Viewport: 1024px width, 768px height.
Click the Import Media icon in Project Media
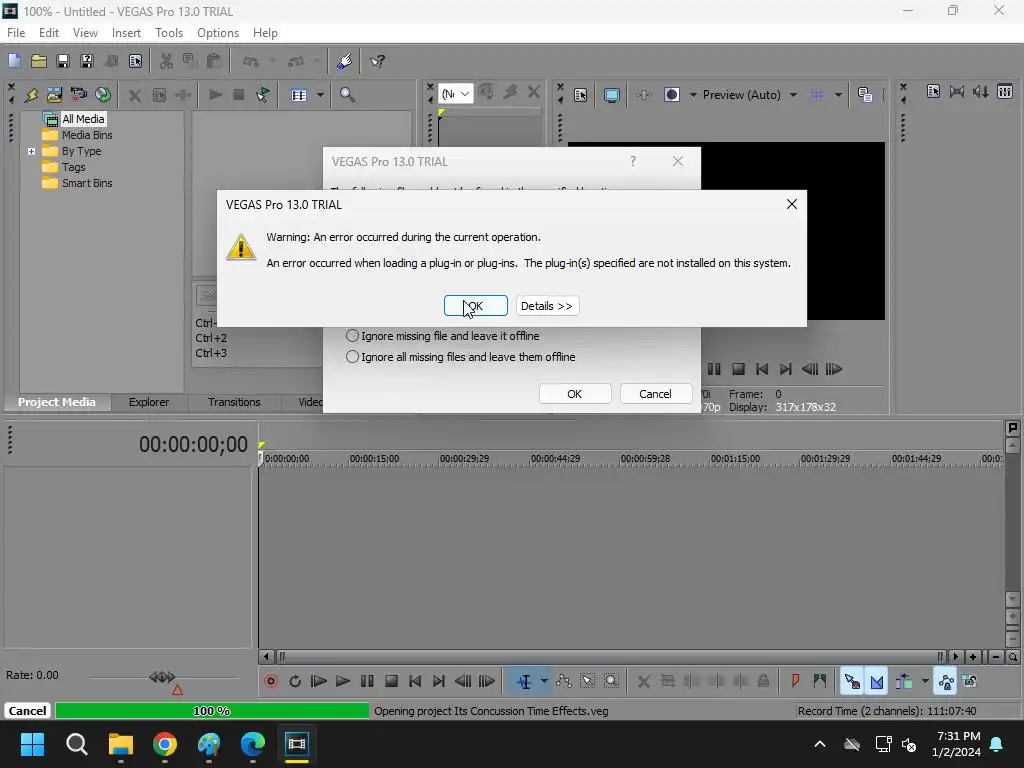[x=54, y=95]
